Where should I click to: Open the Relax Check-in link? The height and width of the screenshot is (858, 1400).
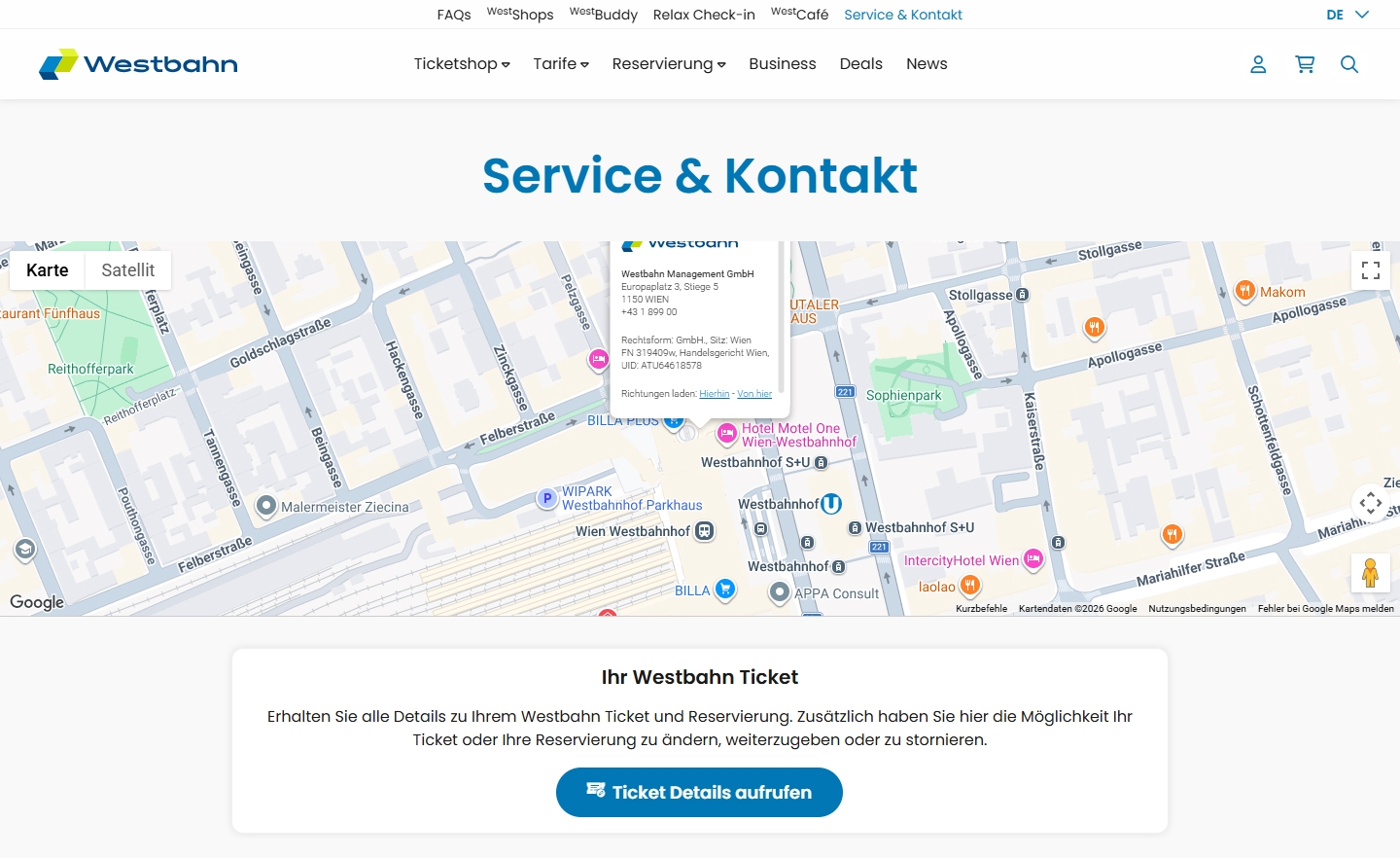tap(704, 15)
